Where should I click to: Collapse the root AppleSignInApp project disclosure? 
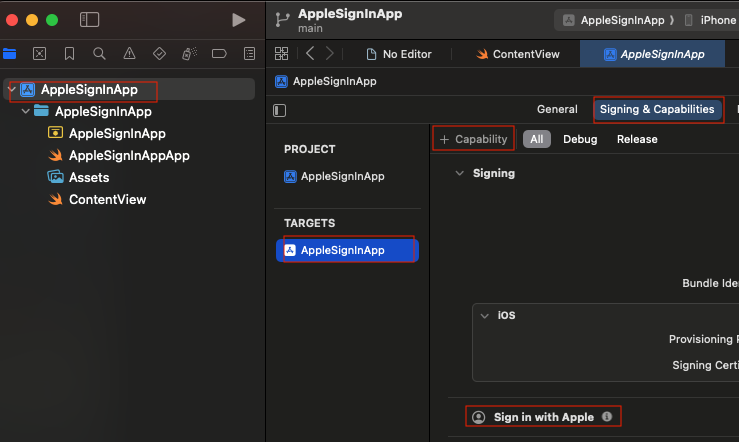tap(12, 89)
